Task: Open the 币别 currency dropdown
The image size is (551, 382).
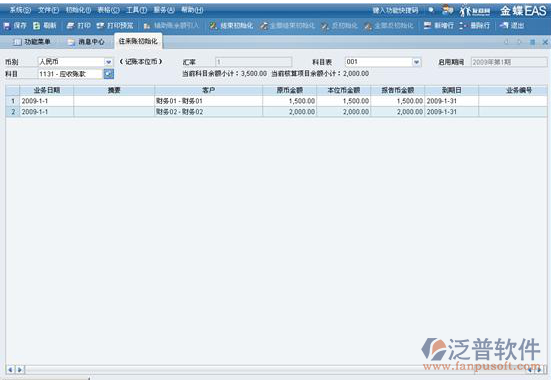Action: (109, 62)
